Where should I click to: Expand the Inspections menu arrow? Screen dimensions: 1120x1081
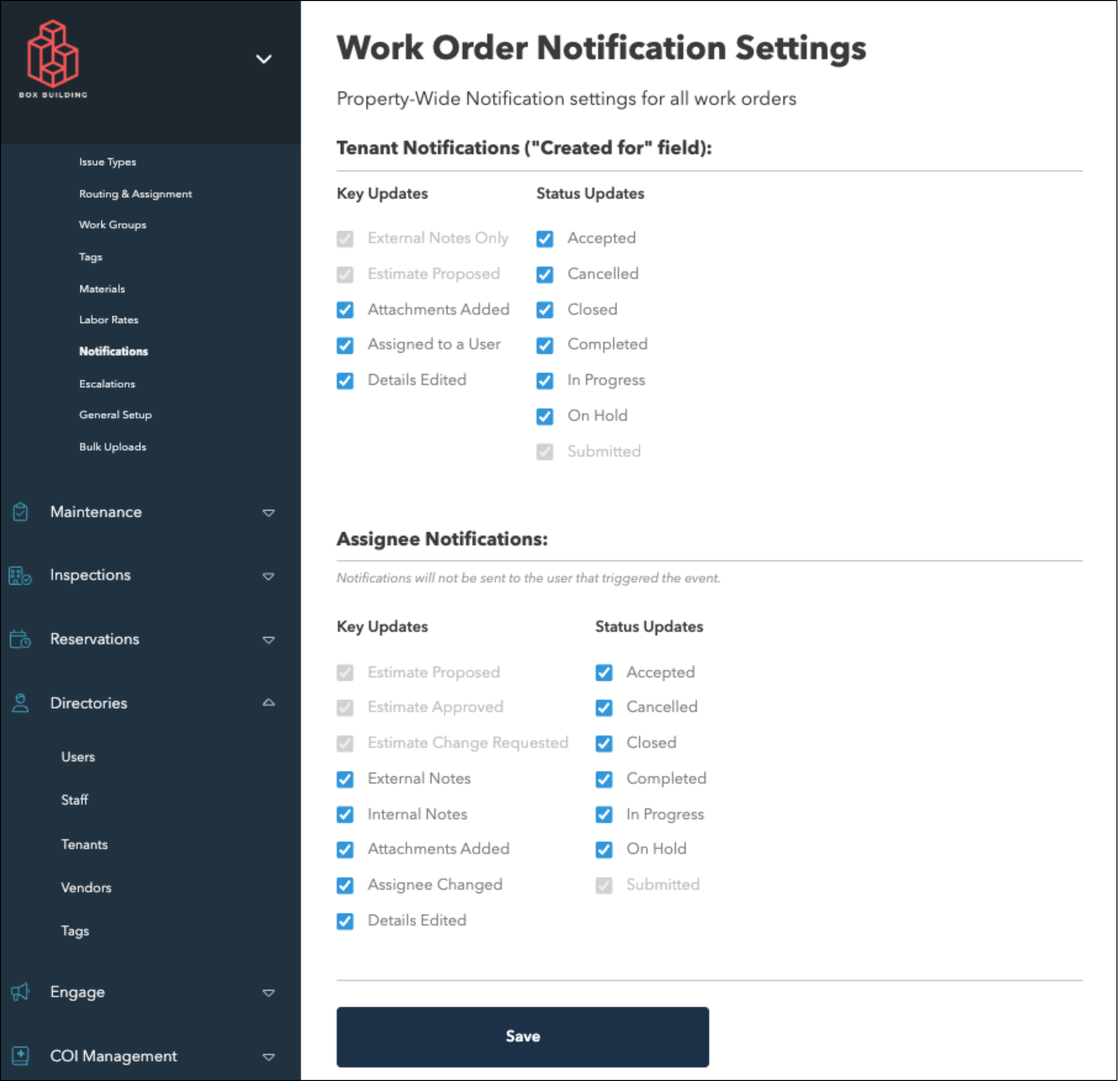[269, 576]
